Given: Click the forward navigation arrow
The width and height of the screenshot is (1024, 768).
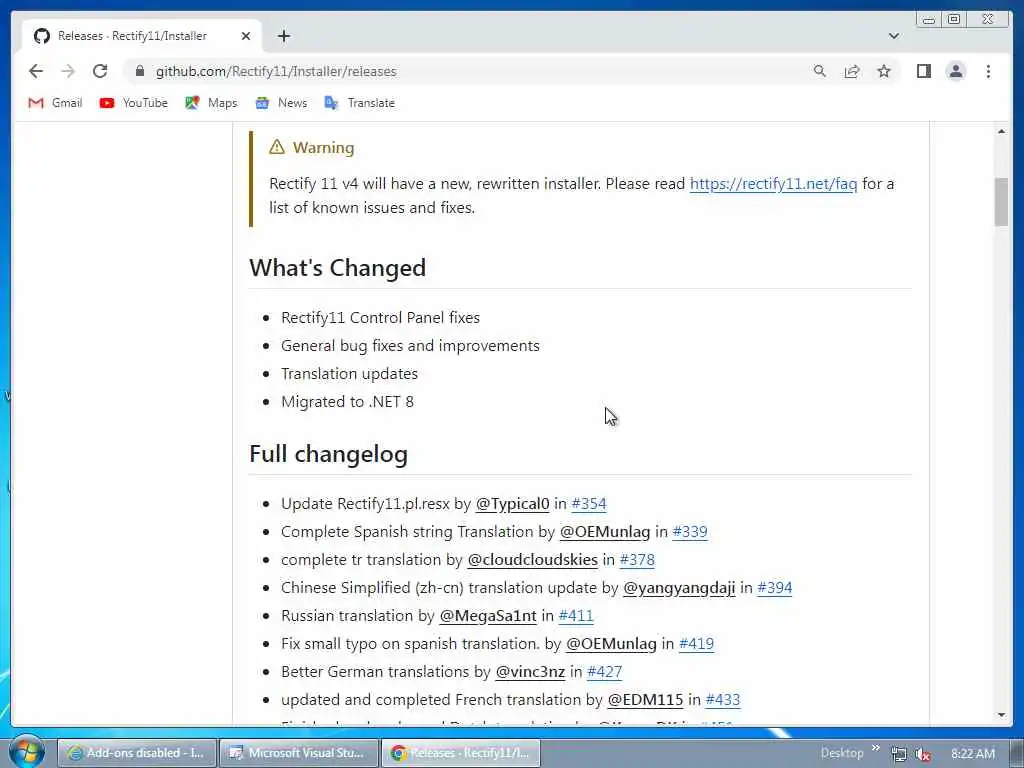Looking at the screenshot, I should point(68,71).
